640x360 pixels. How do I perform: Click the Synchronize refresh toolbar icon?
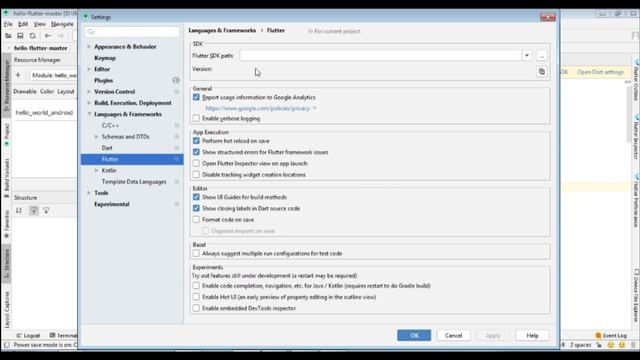pos(32,36)
